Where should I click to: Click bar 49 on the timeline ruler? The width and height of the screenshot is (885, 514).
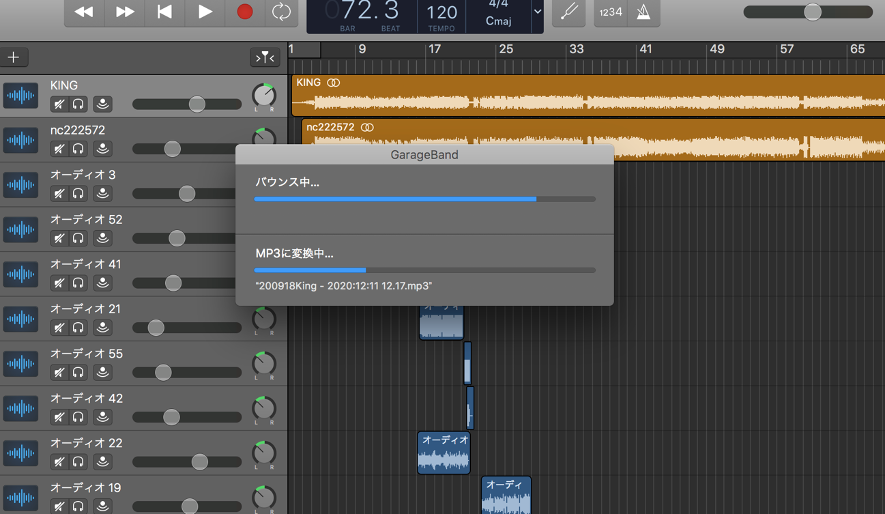(x=717, y=49)
